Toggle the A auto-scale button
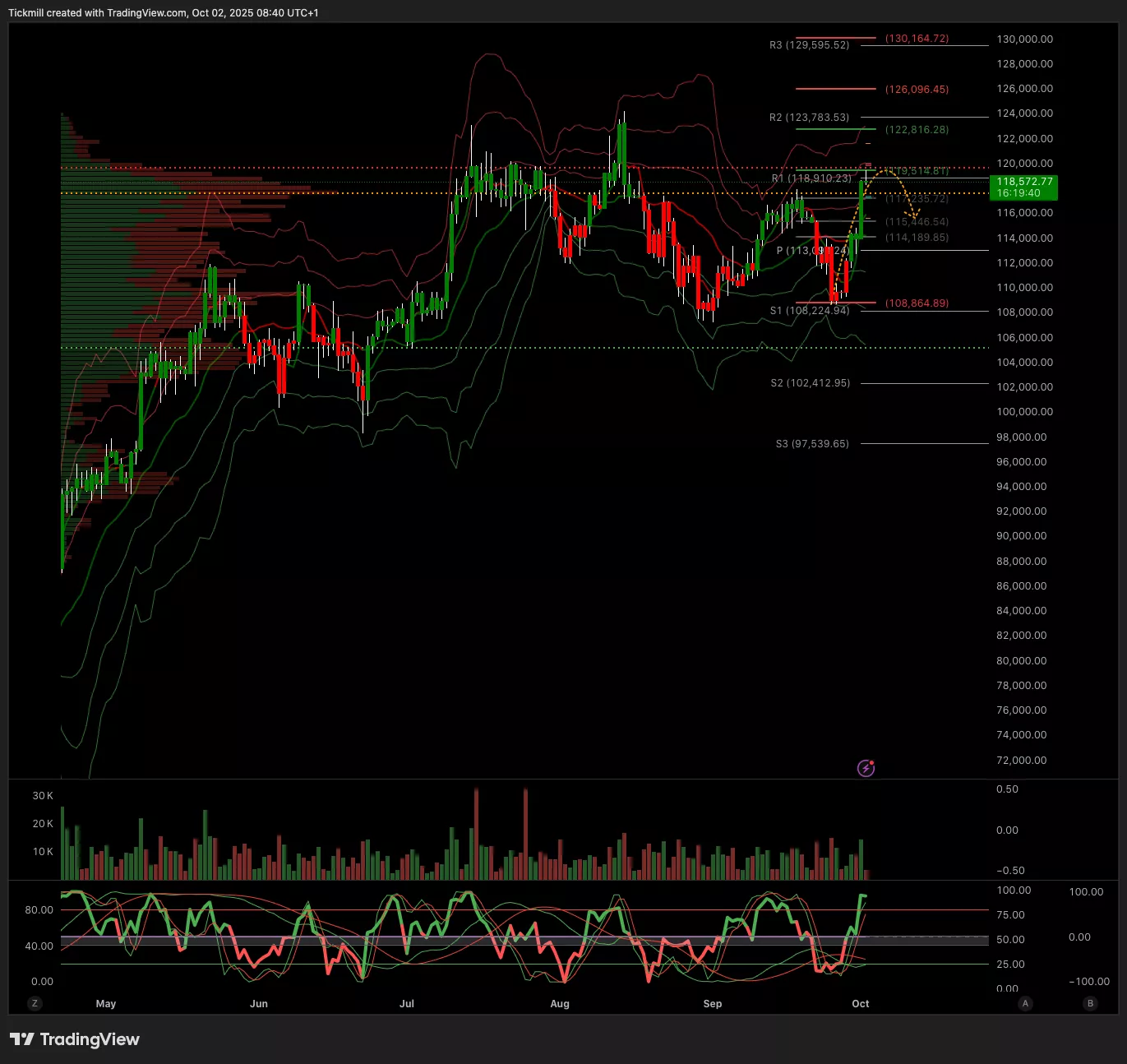The image size is (1127, 1064). 1025,1003
